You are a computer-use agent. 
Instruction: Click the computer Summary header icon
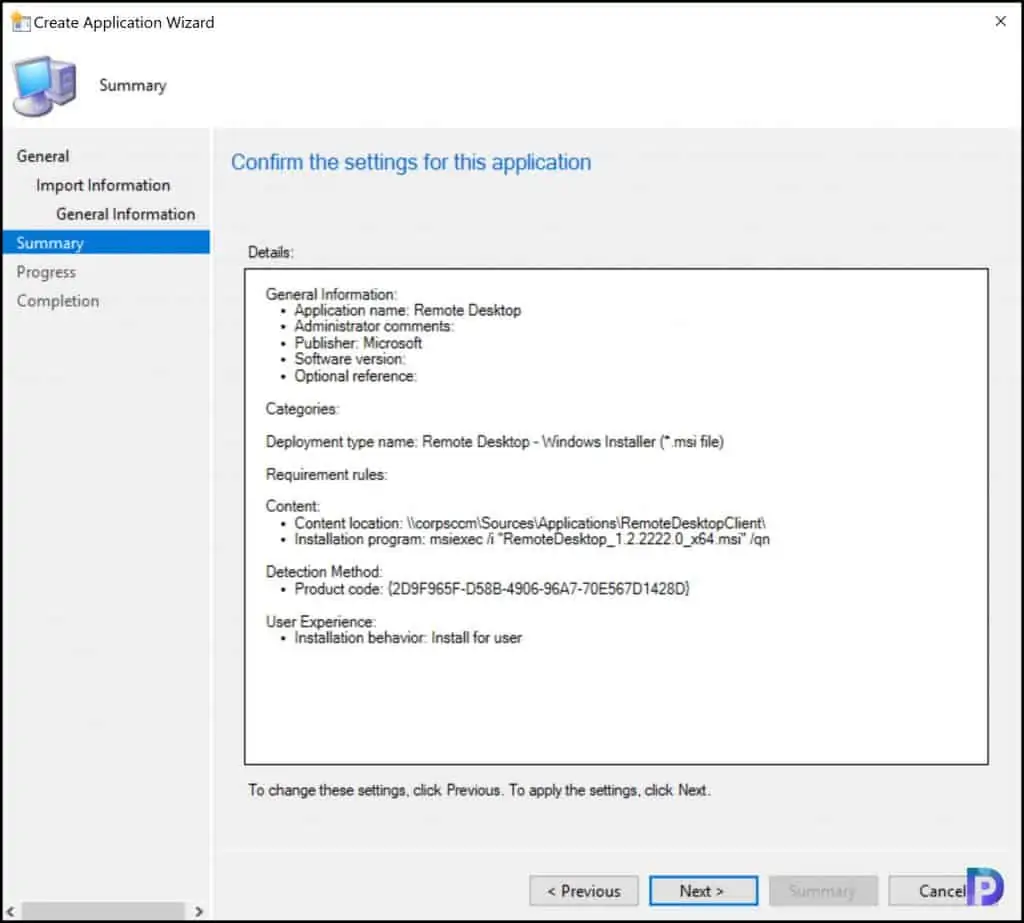(44, 86)
